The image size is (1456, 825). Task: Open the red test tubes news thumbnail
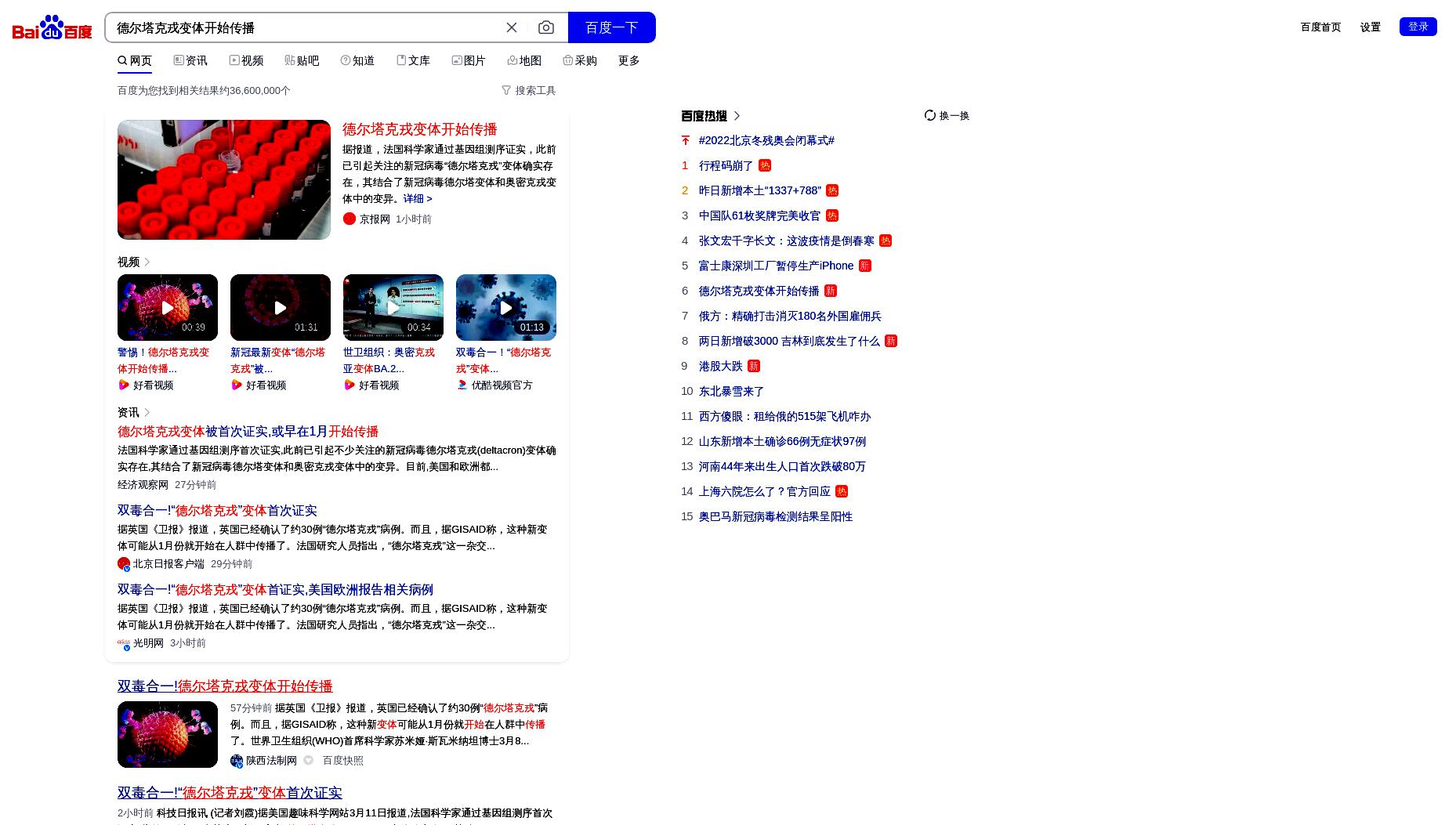(x=224, y=179)
